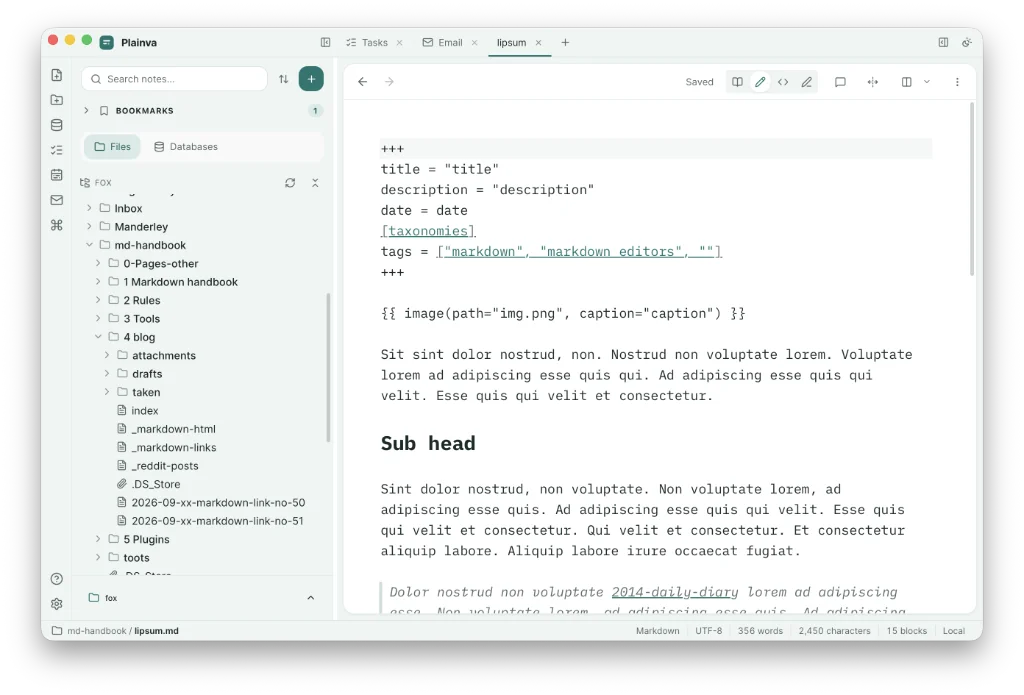Open the sort order icon beside search
This screenshot has width=1024, height=695.
[283, 79]
